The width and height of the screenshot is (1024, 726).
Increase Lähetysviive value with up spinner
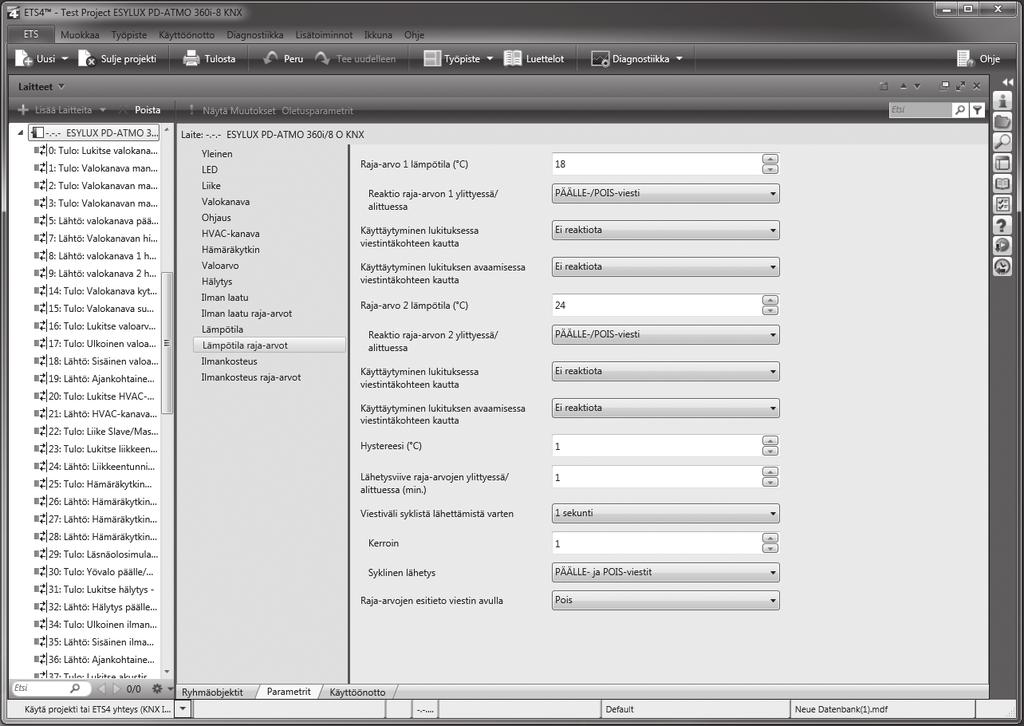(x=770, y=472)
